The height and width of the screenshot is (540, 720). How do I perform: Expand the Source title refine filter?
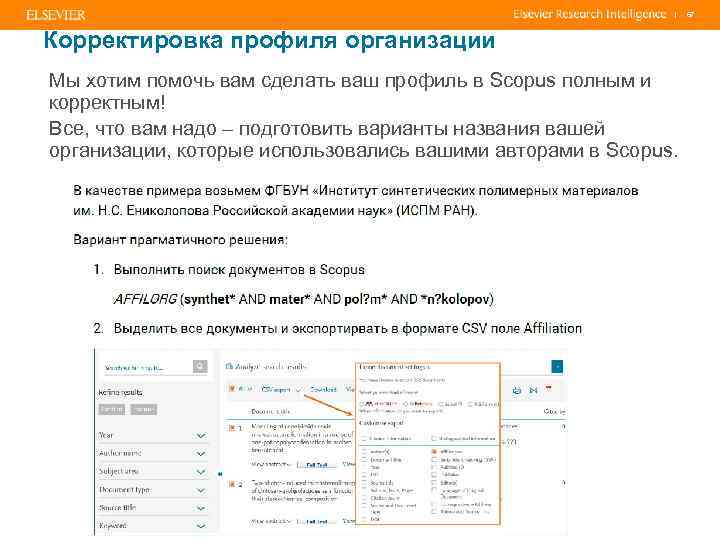click(201, 508)
